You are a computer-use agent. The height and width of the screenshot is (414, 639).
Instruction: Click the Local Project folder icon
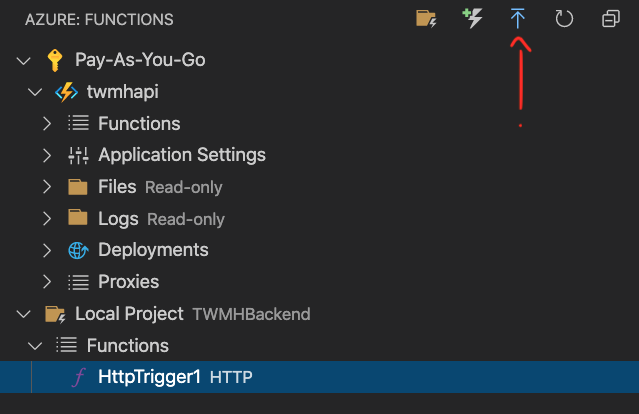[x=55, y=314]
